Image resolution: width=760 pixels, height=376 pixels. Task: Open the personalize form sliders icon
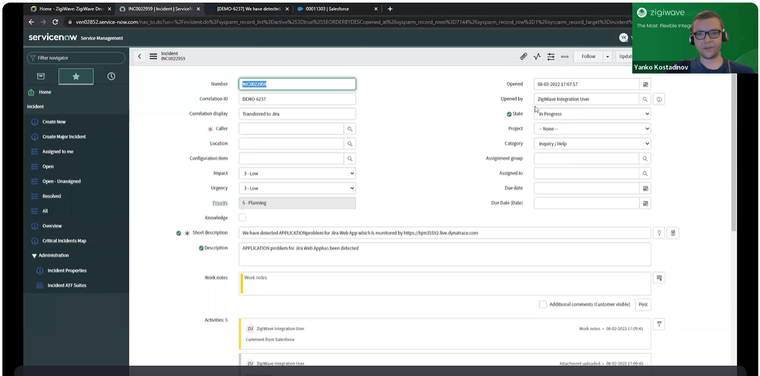pyautogui.click(x=551, y=57)
